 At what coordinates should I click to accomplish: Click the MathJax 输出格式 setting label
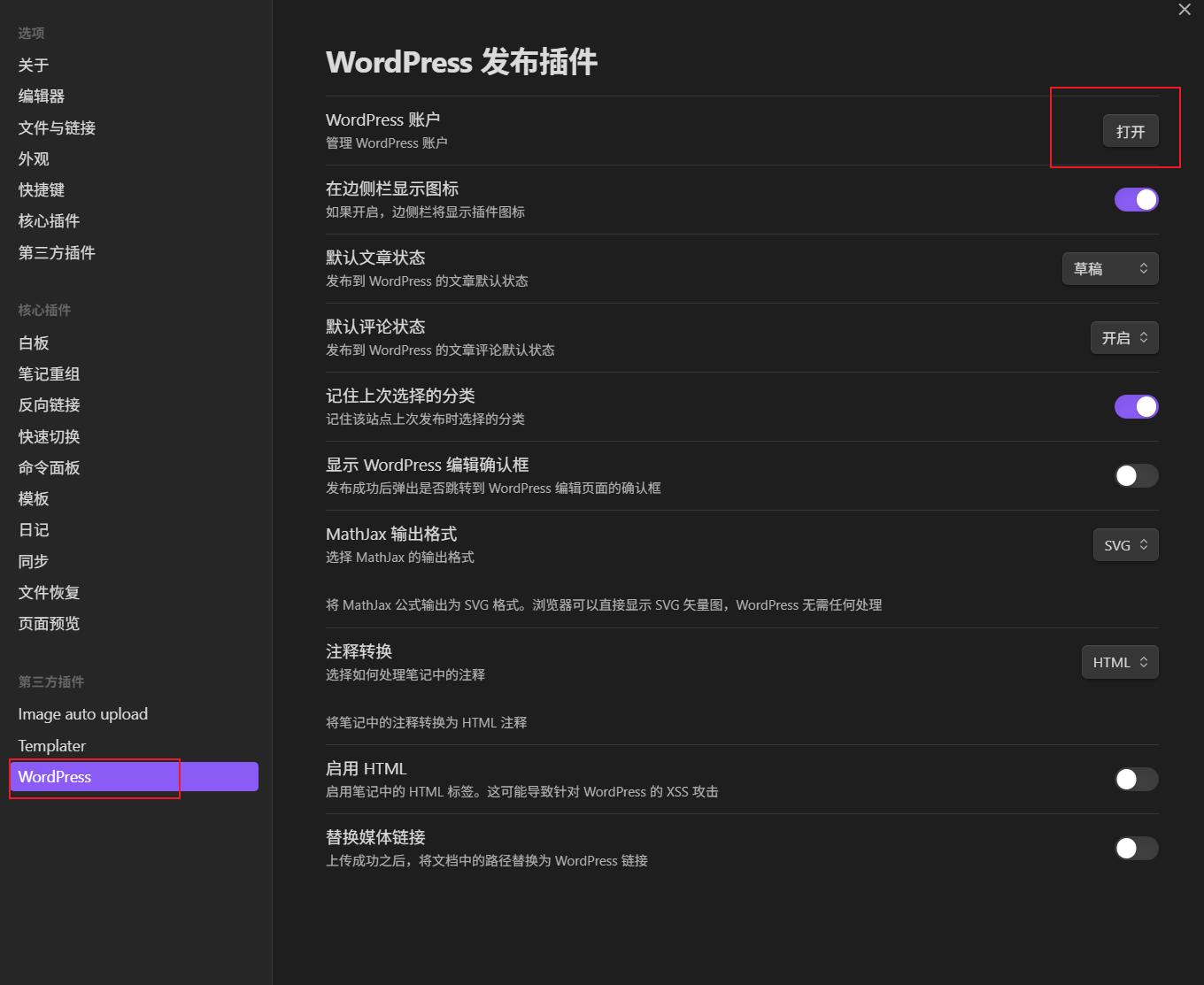click(x=391, y=534)
